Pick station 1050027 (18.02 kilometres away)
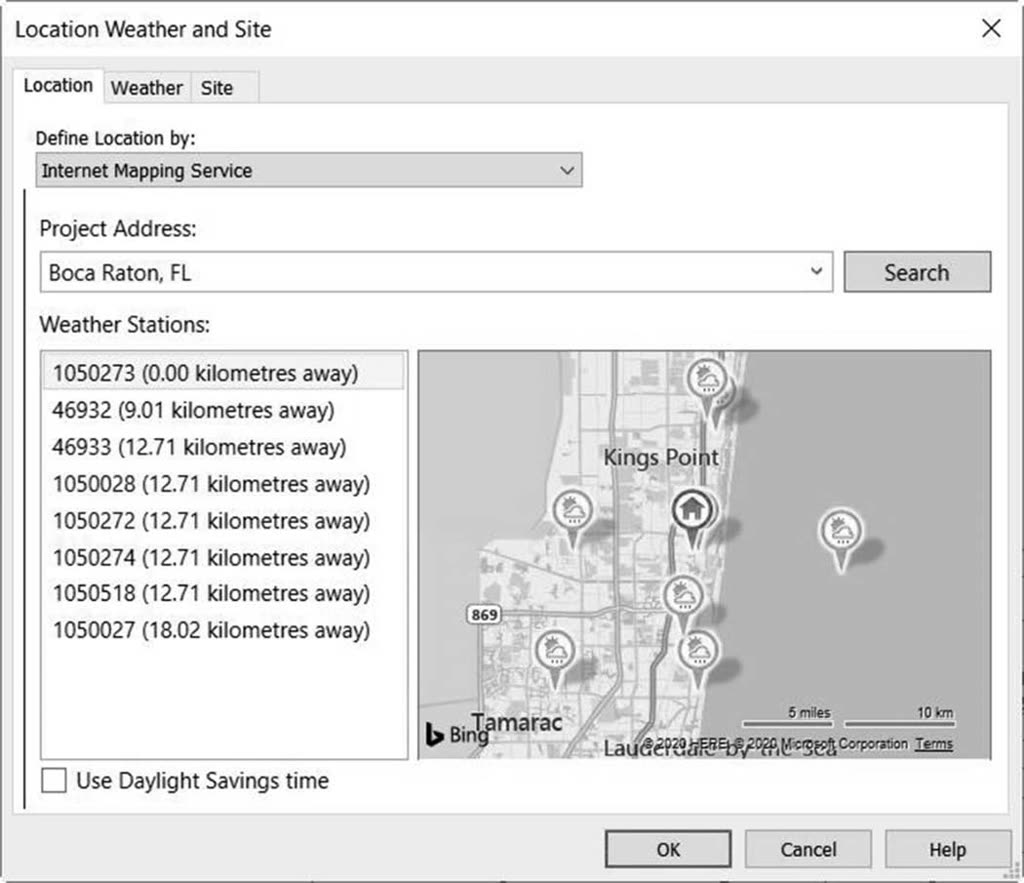This screenshot has width=1024, height=883. [223, 630]
